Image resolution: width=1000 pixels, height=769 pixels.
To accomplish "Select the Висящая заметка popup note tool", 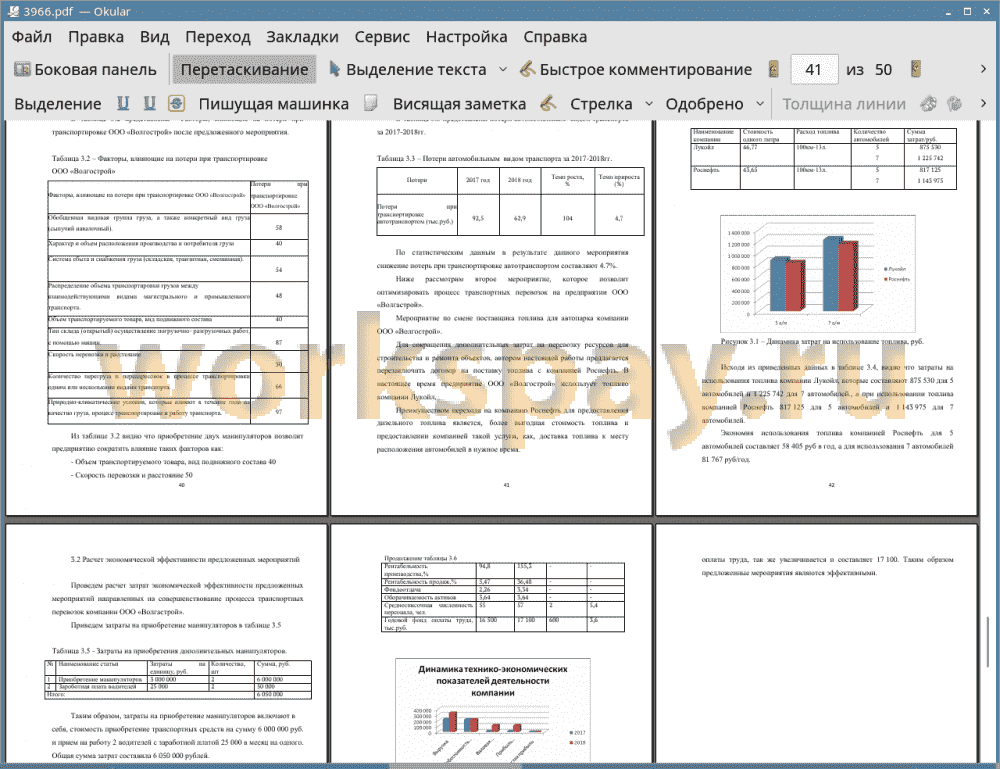I will 459,104.
